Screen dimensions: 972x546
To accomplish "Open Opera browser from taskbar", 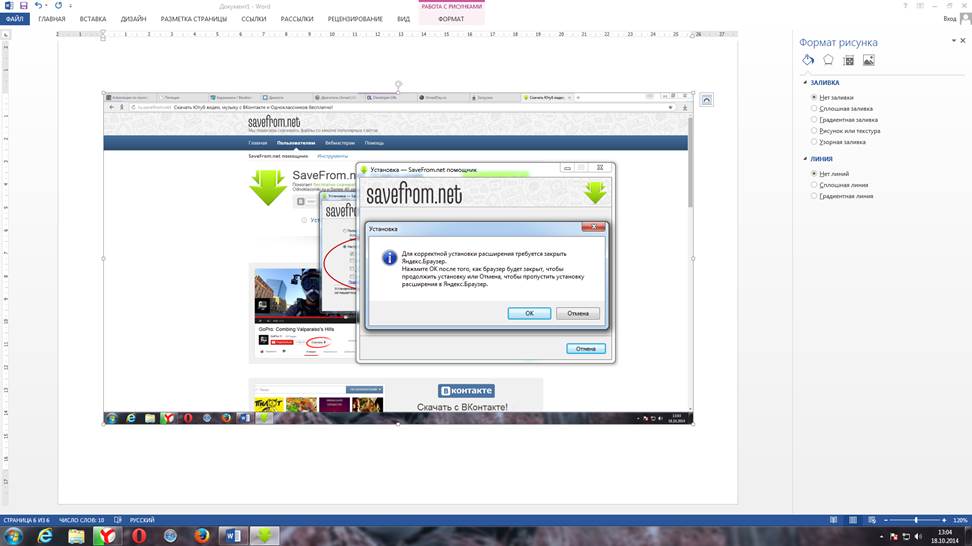I will pyautogui.click(x=139, y=536).
